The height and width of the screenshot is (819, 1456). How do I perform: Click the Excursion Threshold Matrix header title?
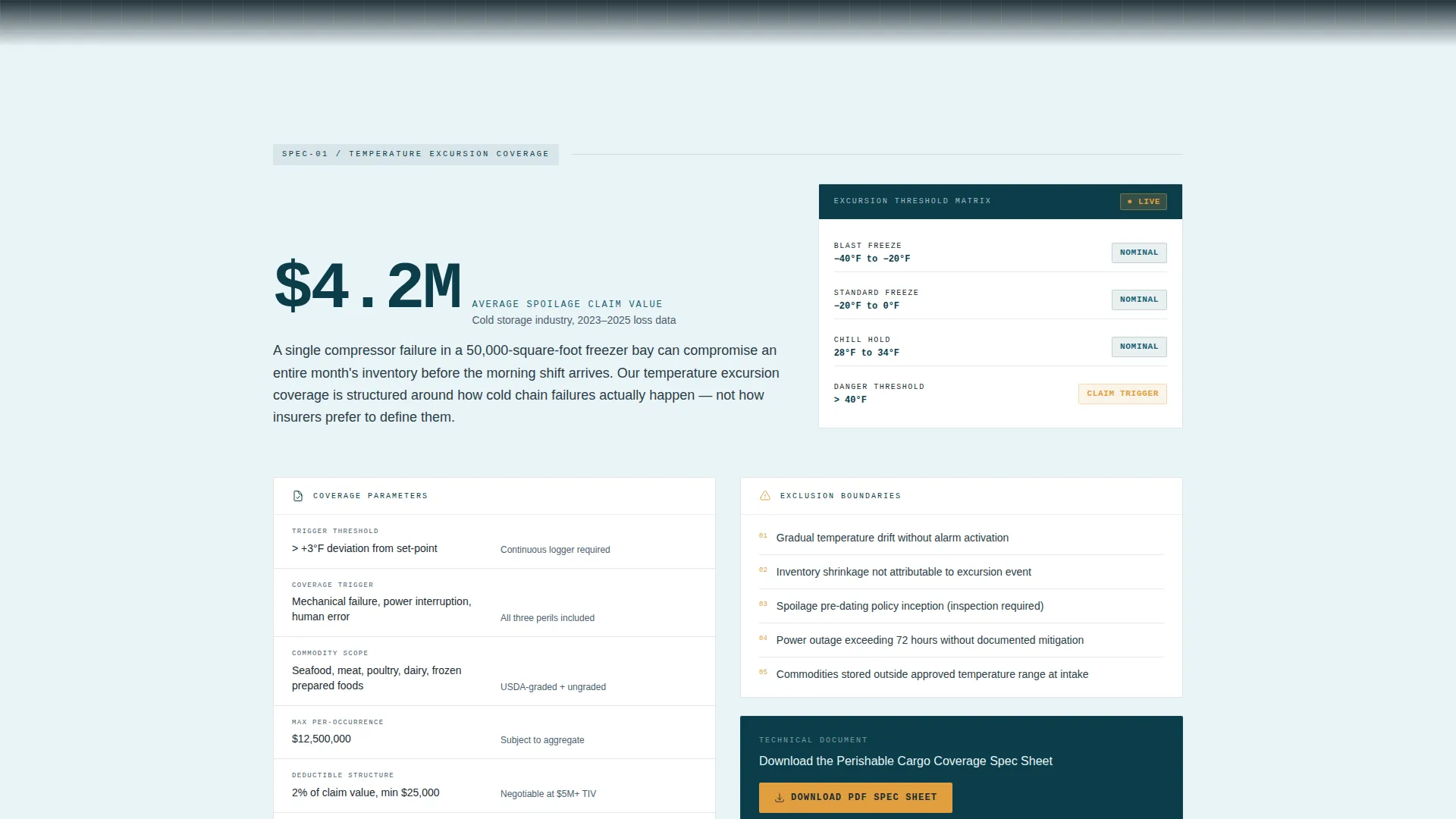(x=912, y=201)
